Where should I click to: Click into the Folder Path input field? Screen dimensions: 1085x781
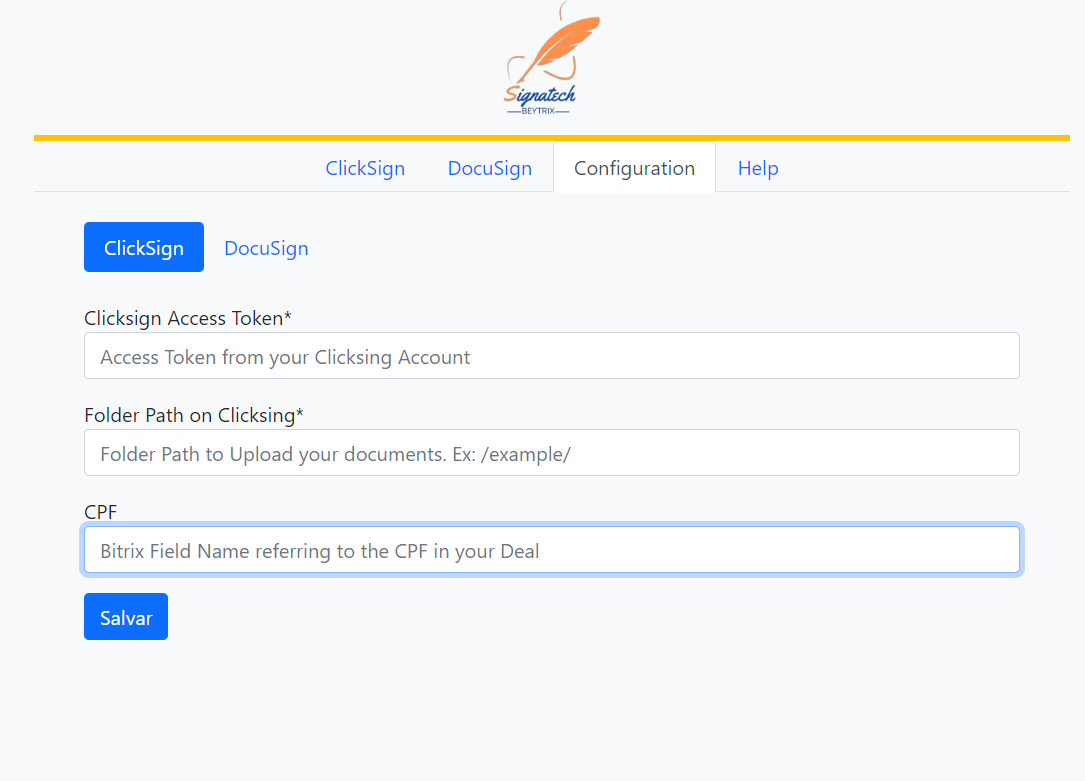click(552, 454)
